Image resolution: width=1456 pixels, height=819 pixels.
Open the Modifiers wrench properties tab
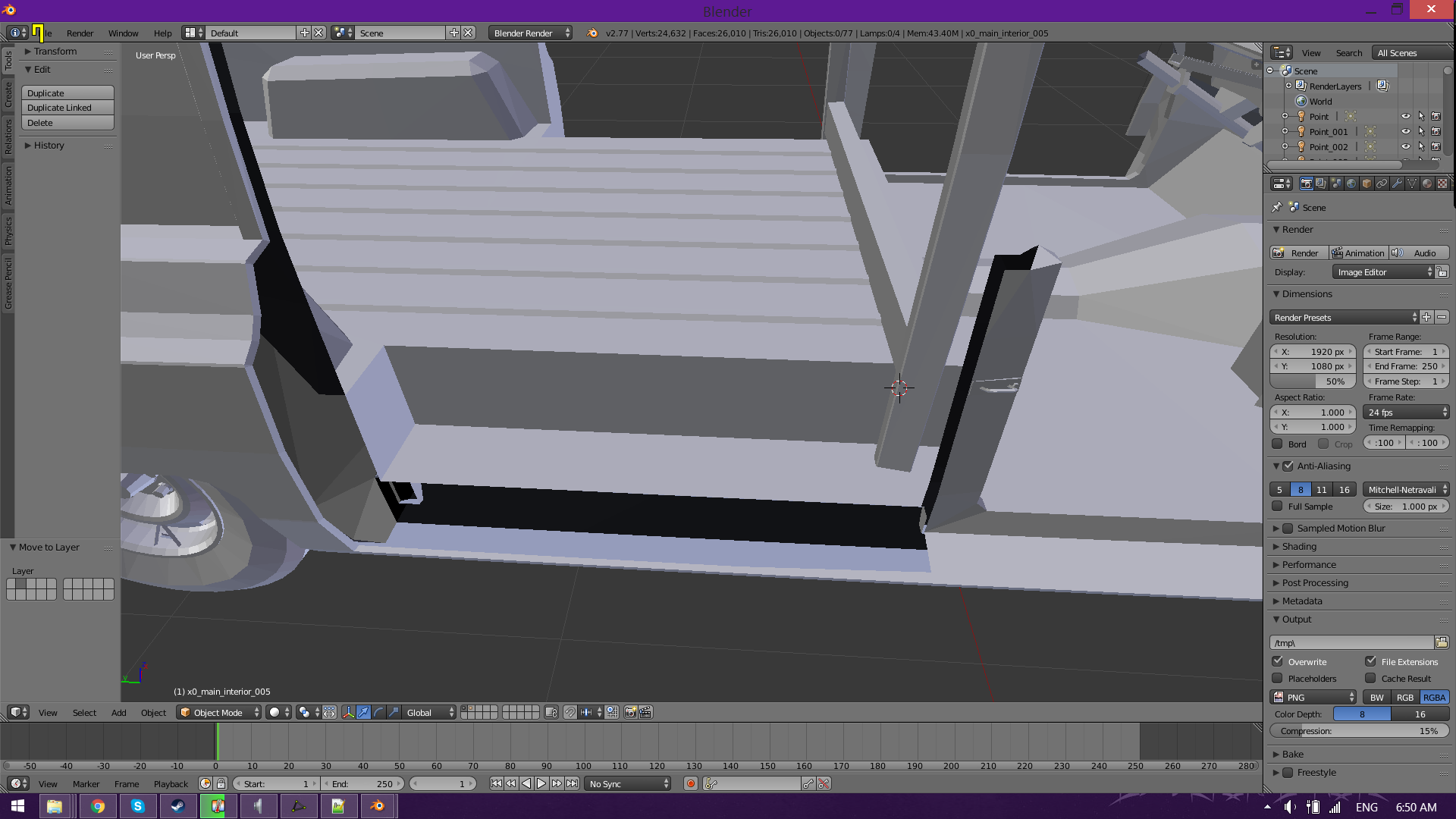[x=1397, y=184]
